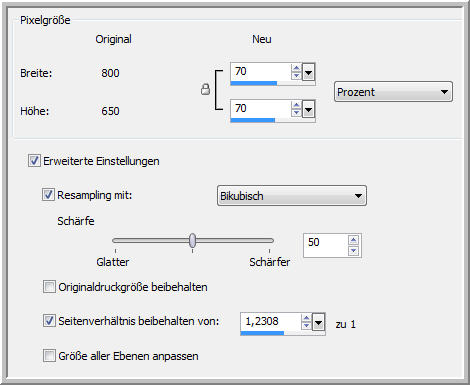Decrease Höhe value with down arrow
470x385 pixels.
(x=296, y=113)
